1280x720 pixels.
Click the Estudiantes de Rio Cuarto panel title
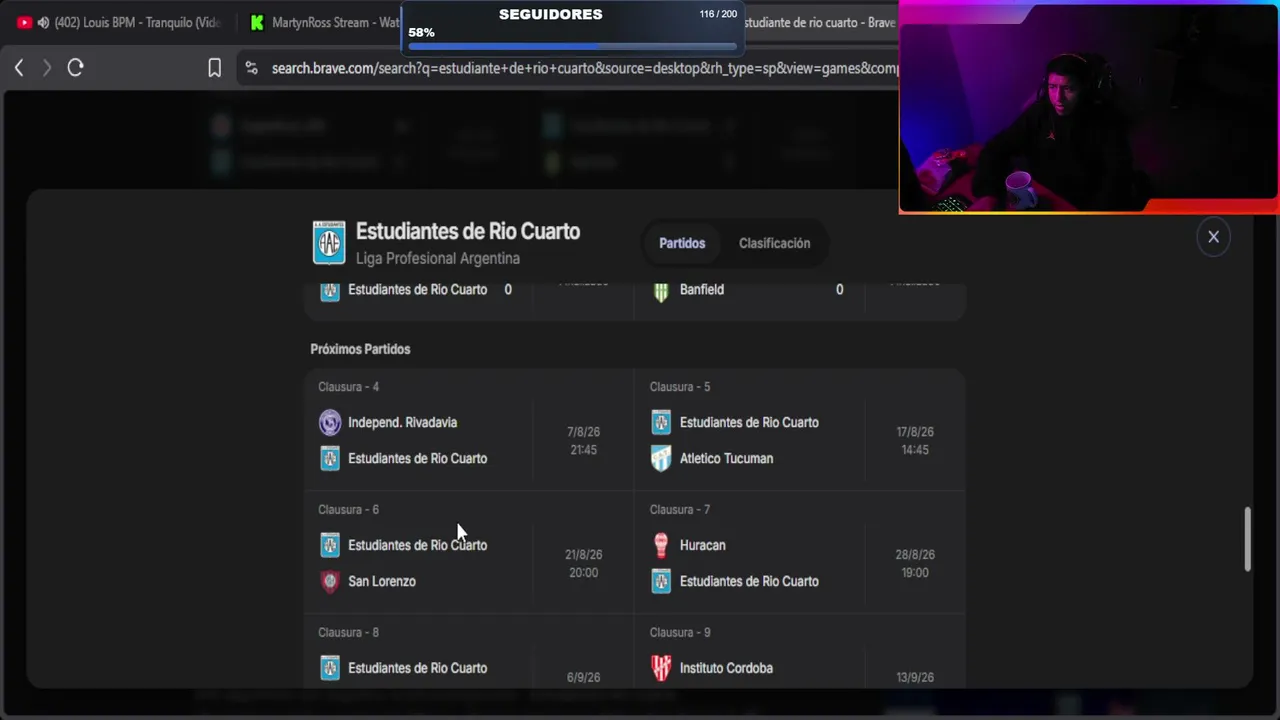468,231
